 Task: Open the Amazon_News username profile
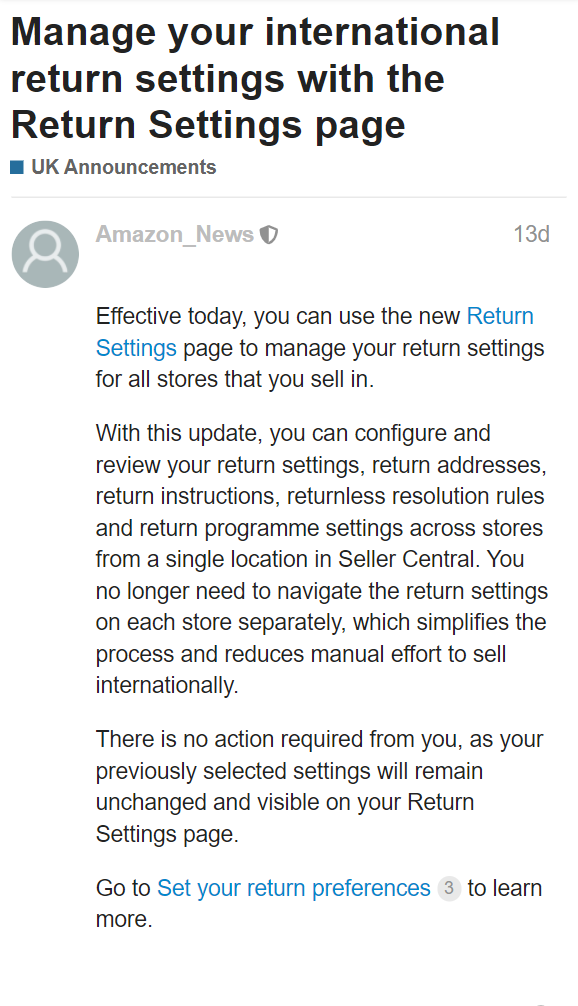coord(174,235)
